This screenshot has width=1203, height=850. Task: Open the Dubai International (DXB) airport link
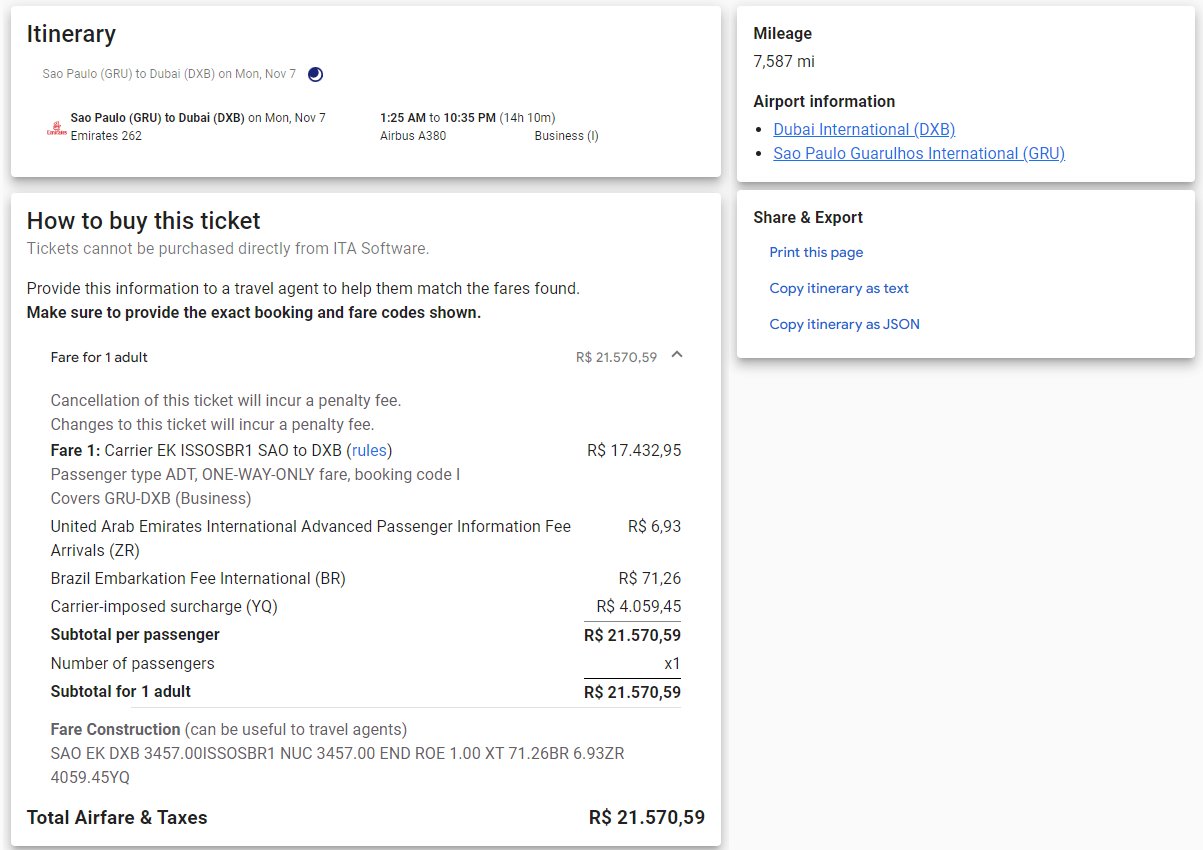tap(864, 129)
